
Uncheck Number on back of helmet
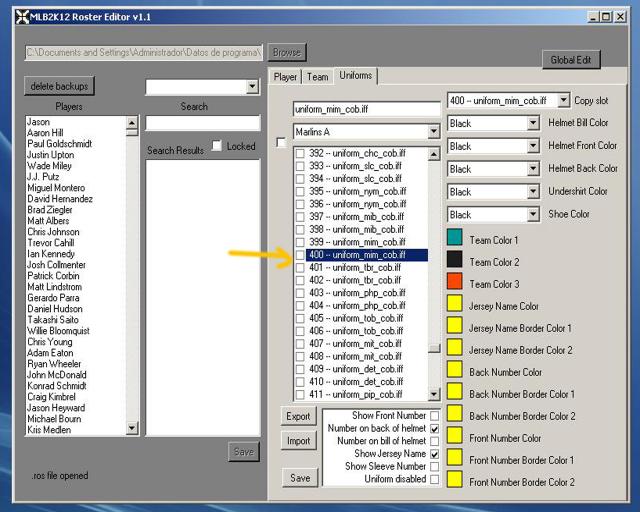pyautogui.click(x=435, y=428)
